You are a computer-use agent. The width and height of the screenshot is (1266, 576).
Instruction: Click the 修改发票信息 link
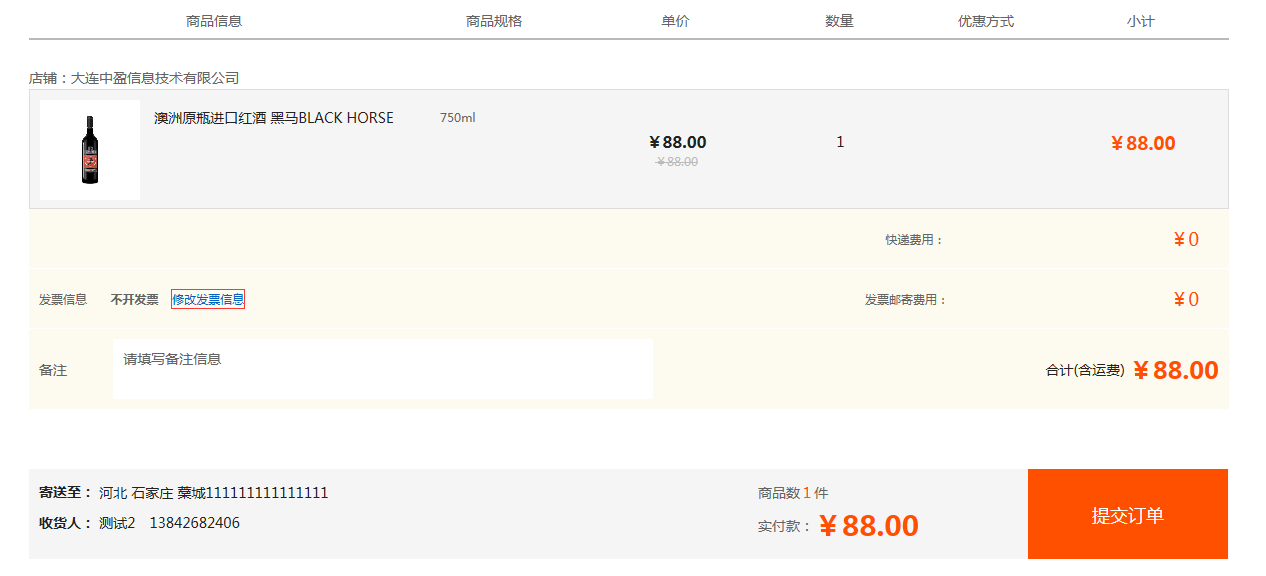point(208,299)
